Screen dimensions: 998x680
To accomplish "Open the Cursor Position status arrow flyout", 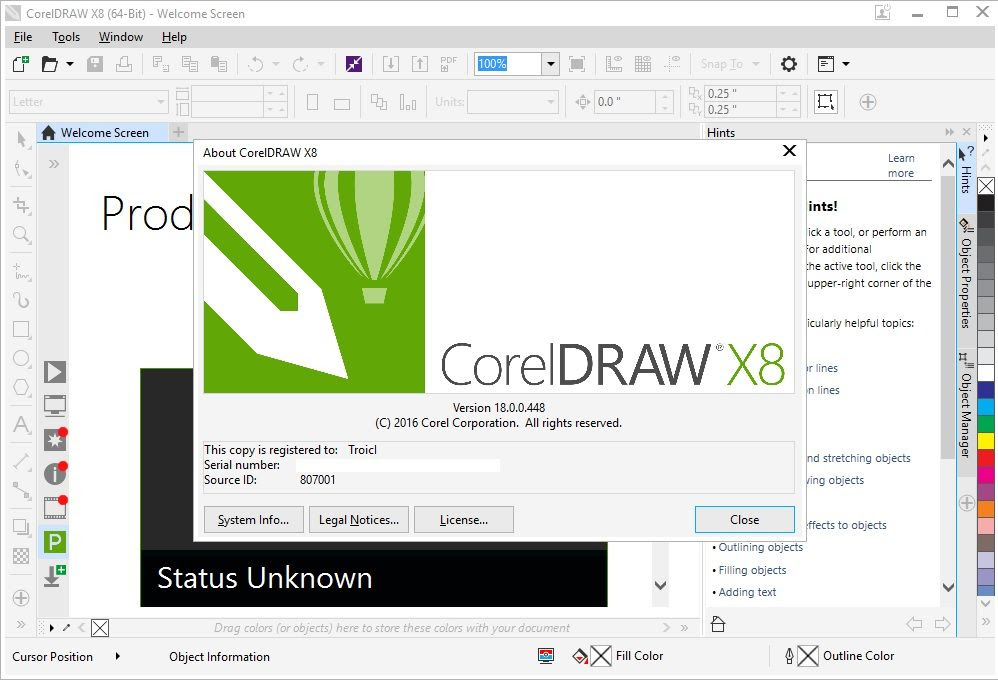I will point(118,656).
